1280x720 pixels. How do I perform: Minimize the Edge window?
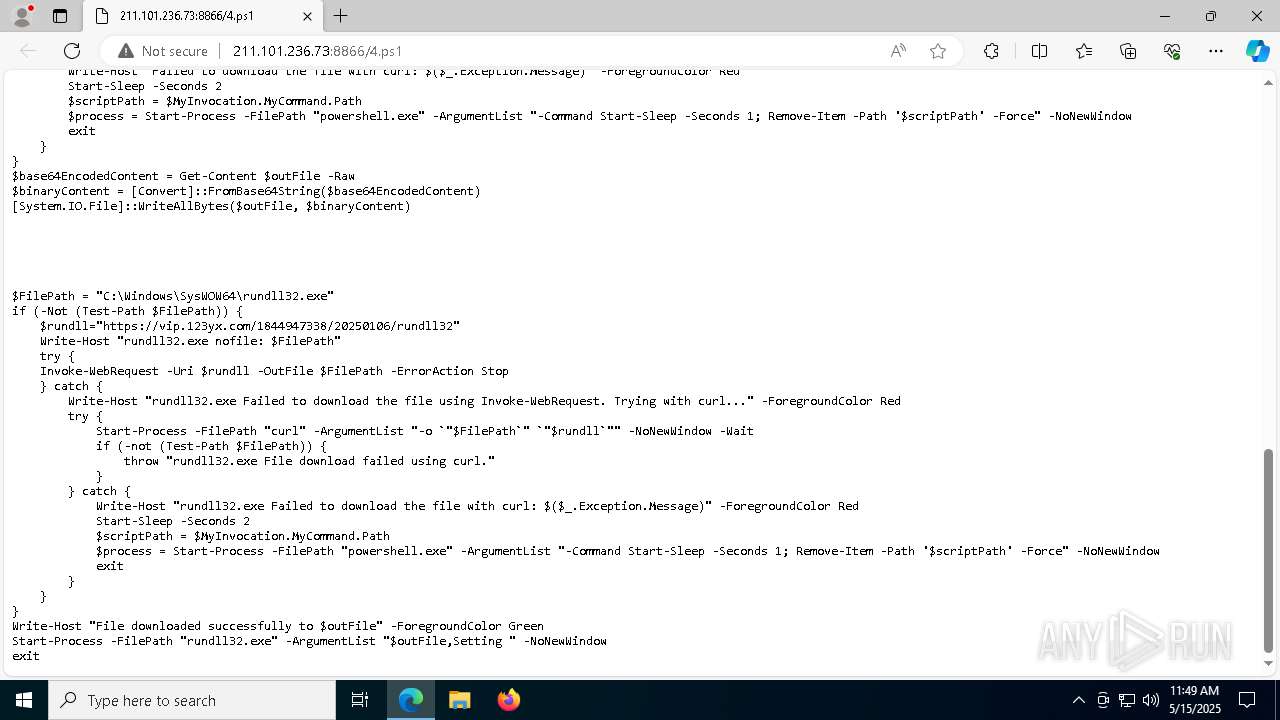pos(1165,16)
